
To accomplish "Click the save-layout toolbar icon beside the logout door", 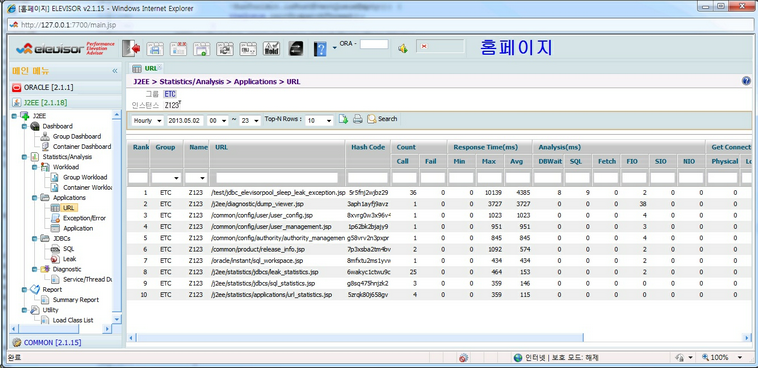I will tap(155, 48).
